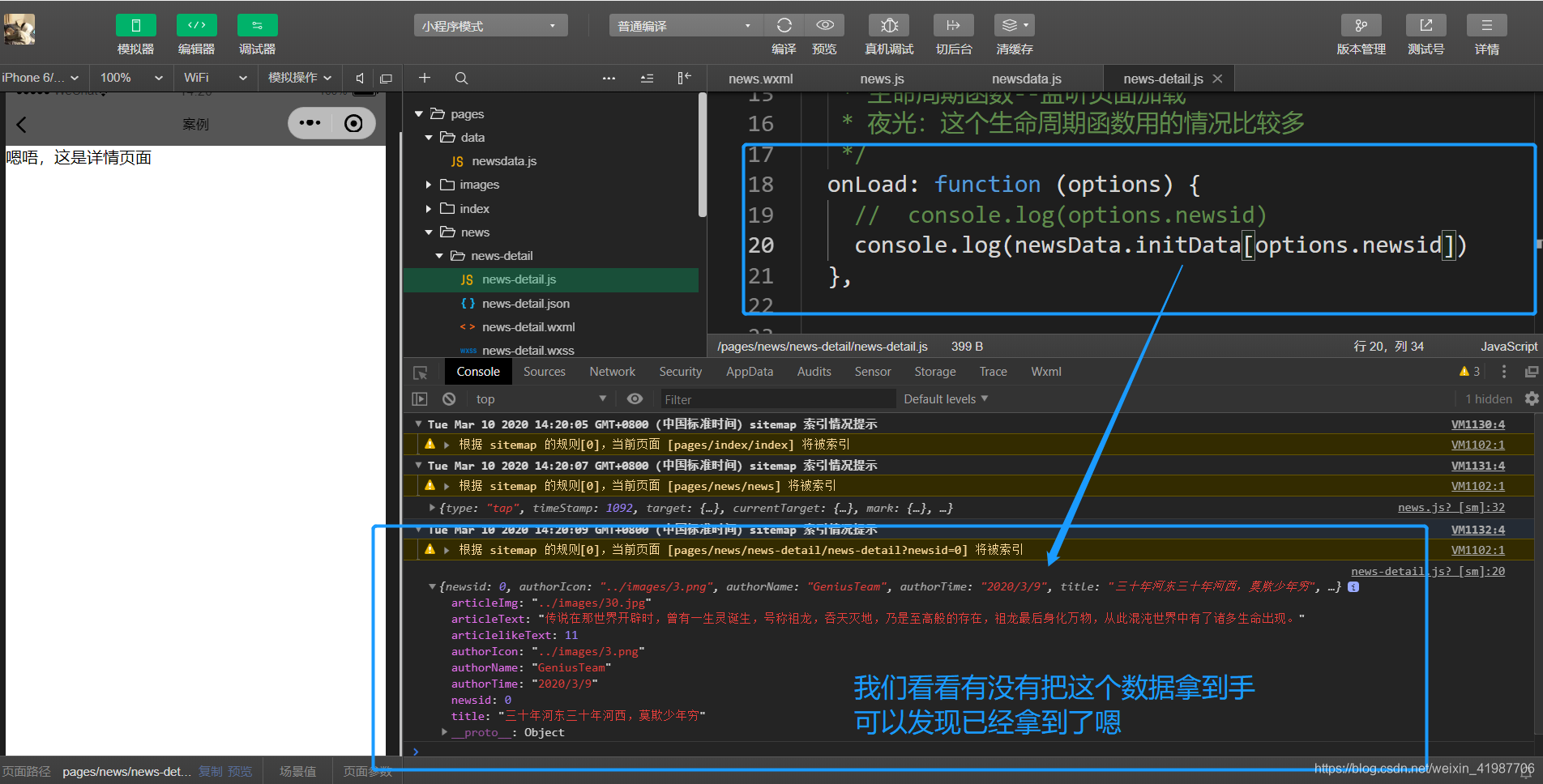This screenshot has width=1543, height=784.
Task: Toggle the simulator panel button
Action: [x=135, y=25]
